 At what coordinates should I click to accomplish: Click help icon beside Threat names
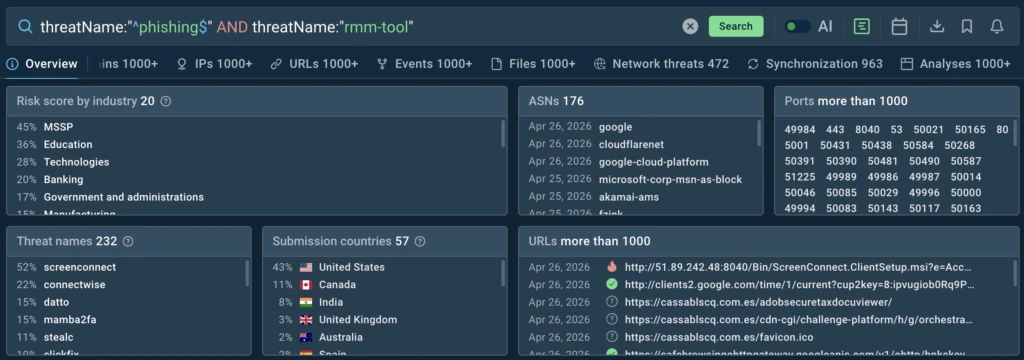128,241
